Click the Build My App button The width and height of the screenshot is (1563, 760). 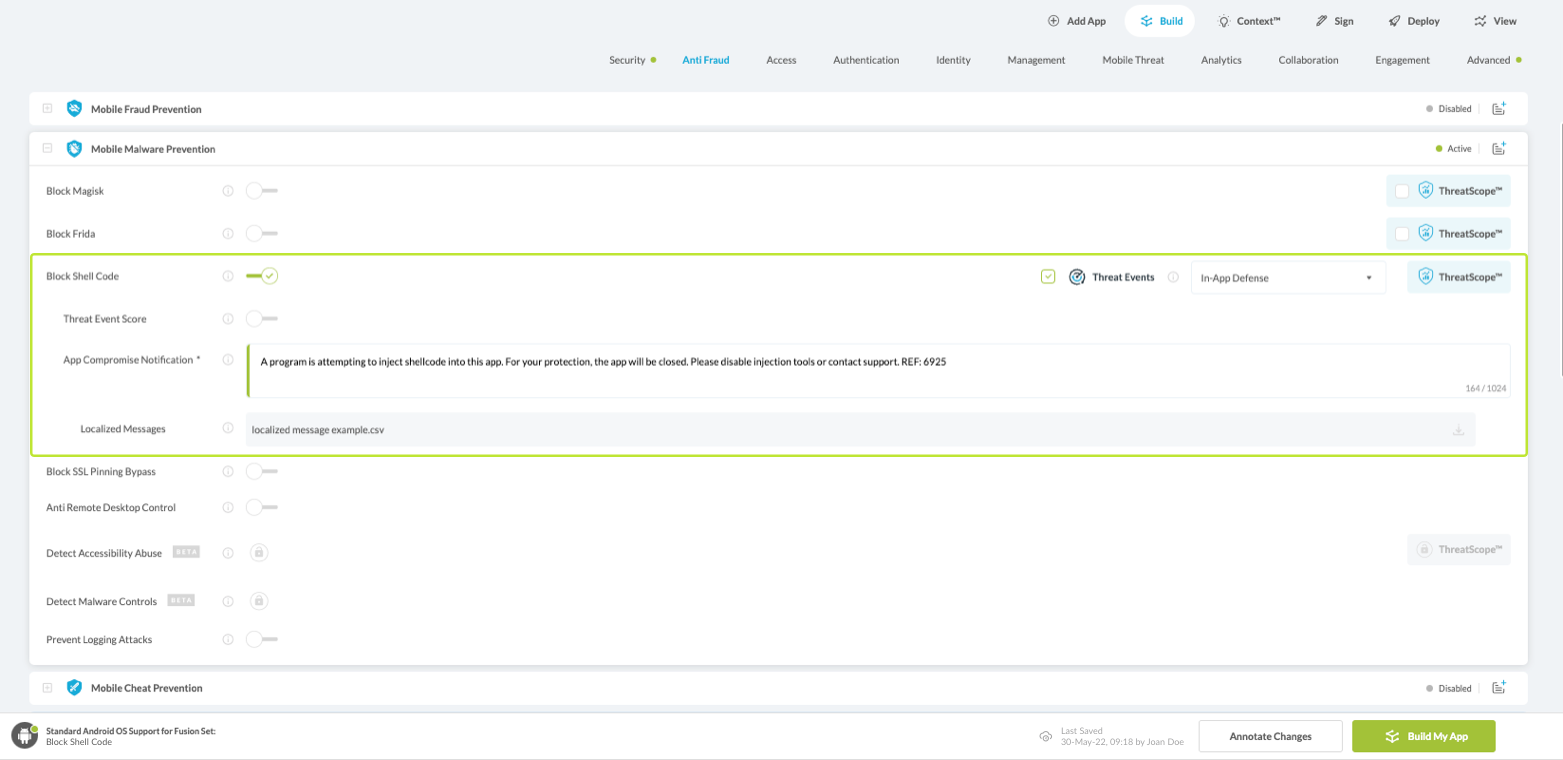[x=1423, y=736]
